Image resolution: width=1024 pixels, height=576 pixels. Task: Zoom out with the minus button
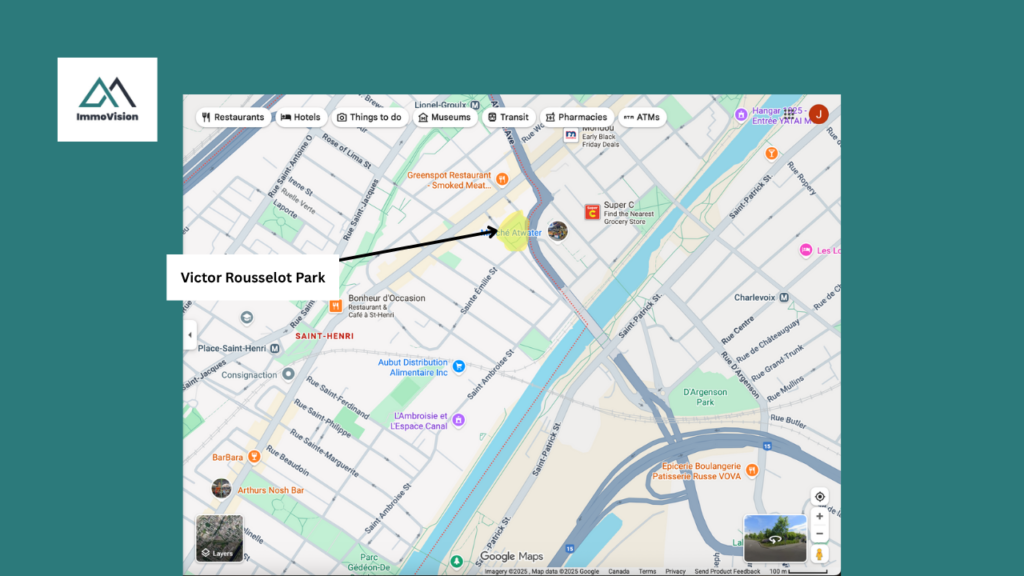[x=820, y=534]
